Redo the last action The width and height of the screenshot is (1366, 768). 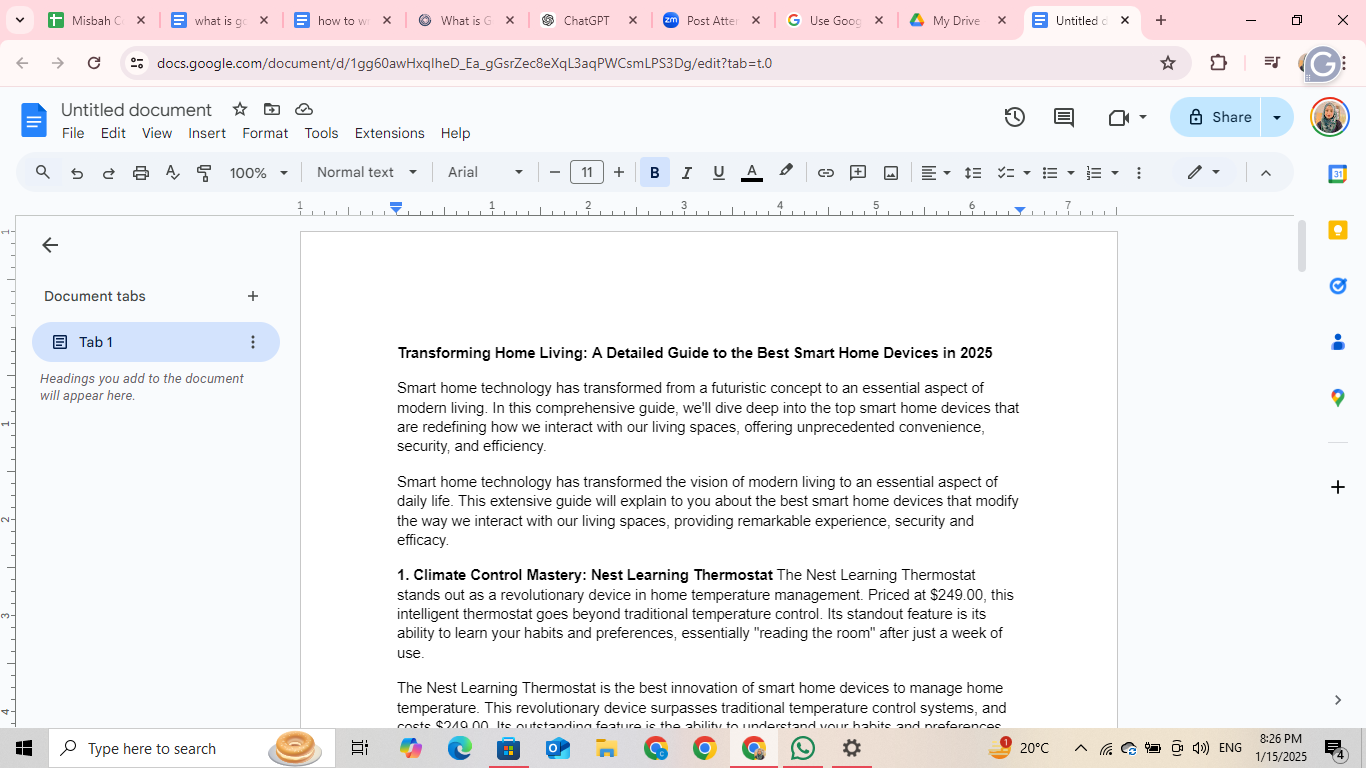(109, 173)
